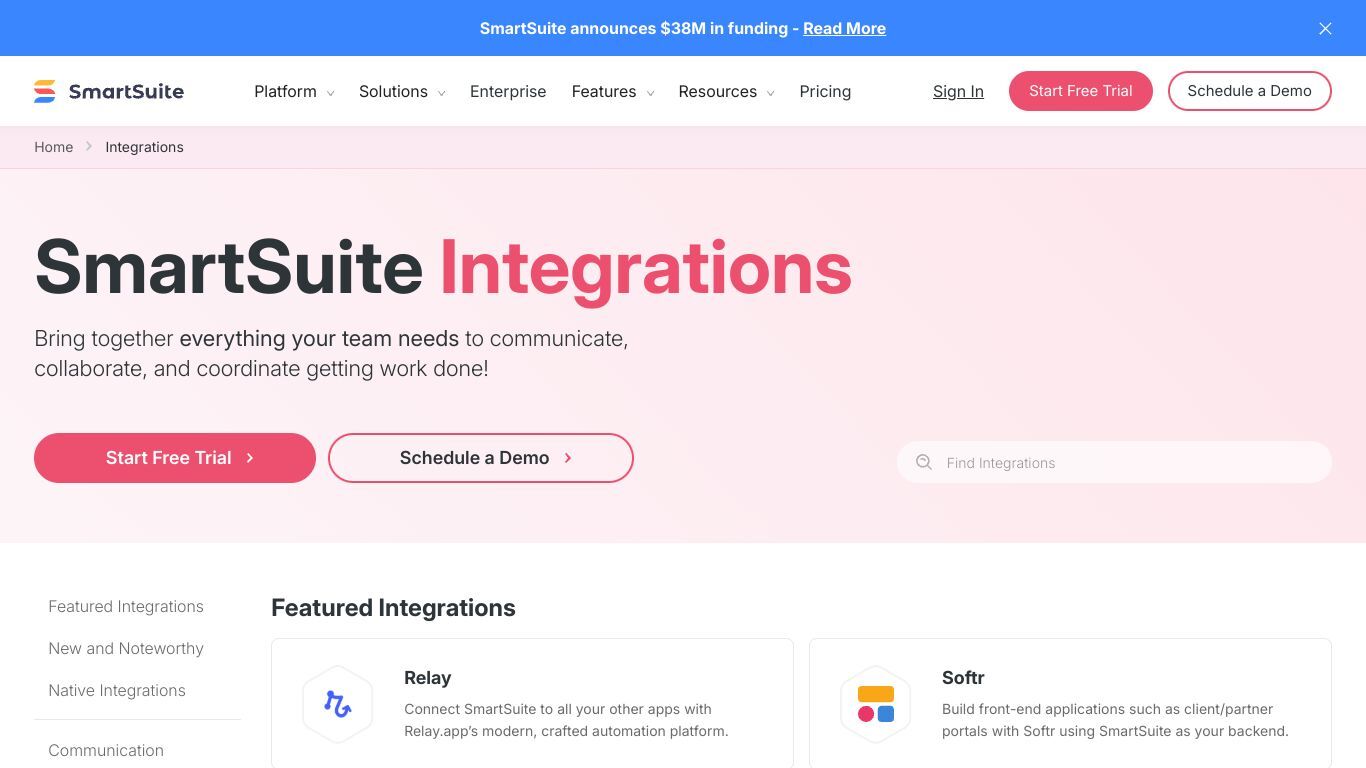Screen dimensions: 1366x768
Task: Click Schedule a Demo in header
Action: tap(1250, 91)
